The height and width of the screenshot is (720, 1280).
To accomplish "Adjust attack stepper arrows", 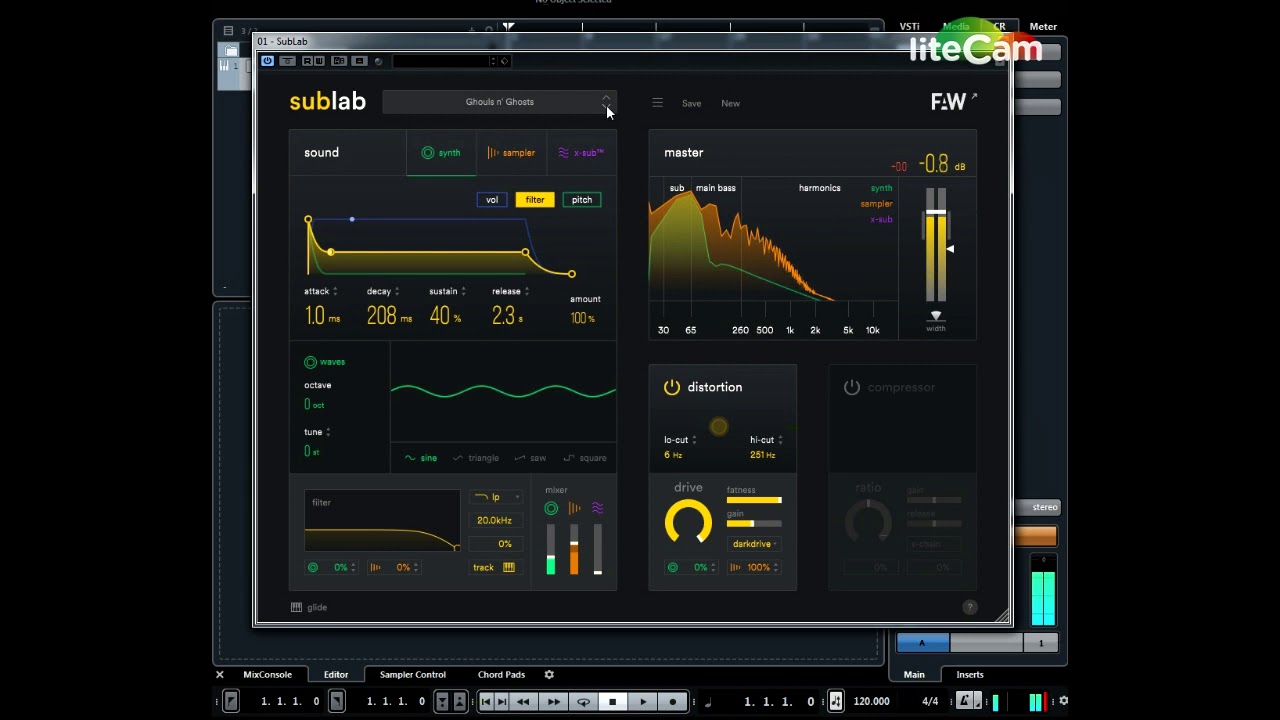I will [x=335, y=292].
